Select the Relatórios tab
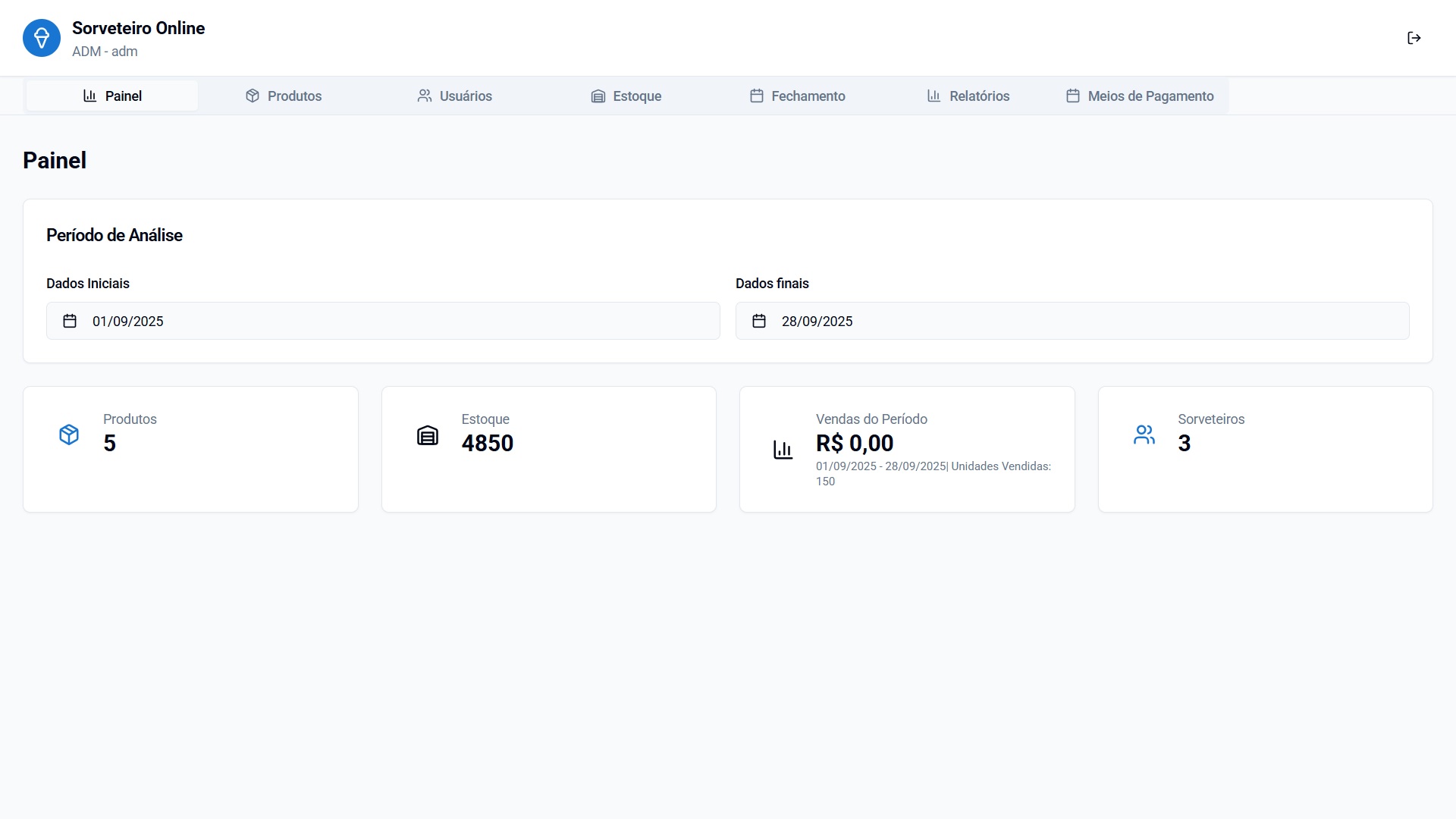1456x819 pixels. tap(968, 96)
